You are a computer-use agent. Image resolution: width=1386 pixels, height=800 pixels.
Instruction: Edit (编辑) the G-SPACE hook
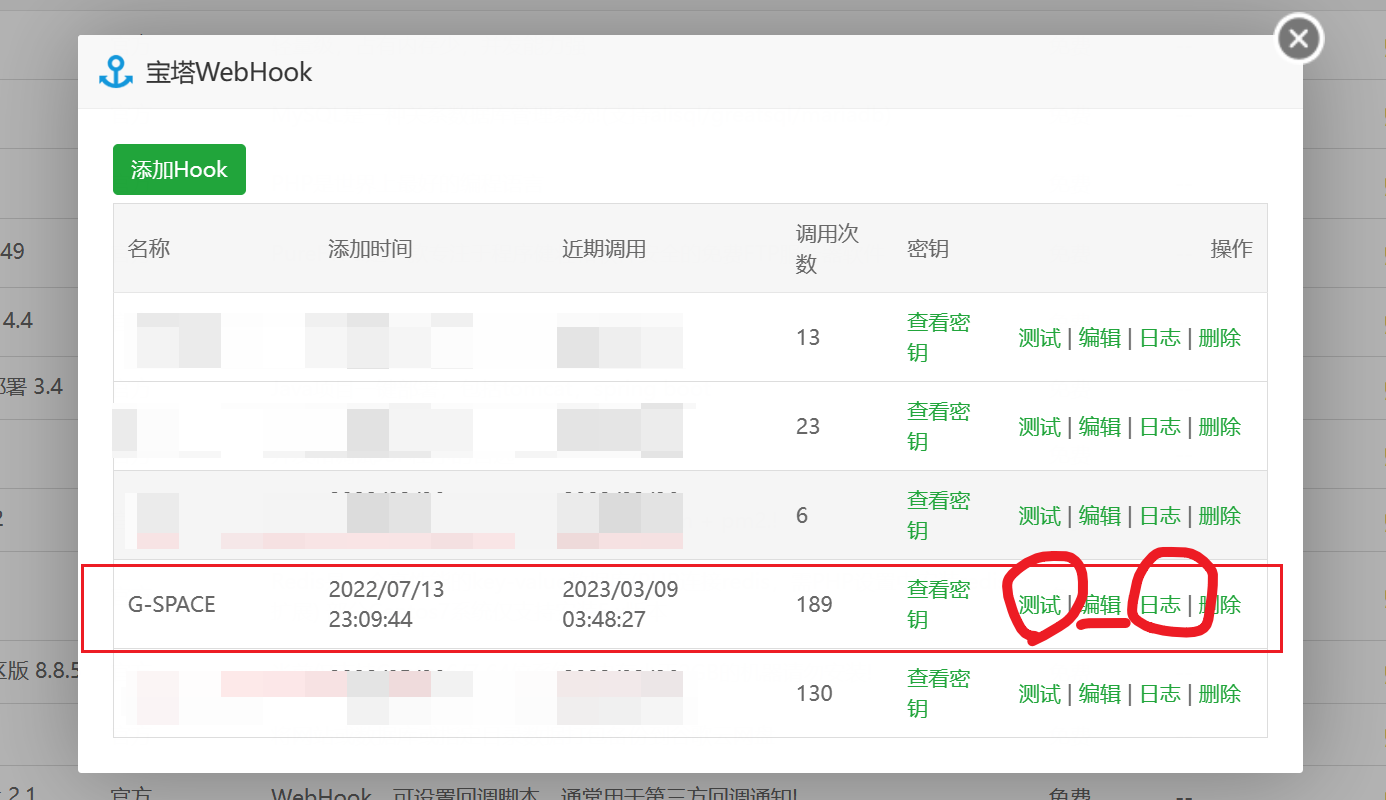(1099, 605)
